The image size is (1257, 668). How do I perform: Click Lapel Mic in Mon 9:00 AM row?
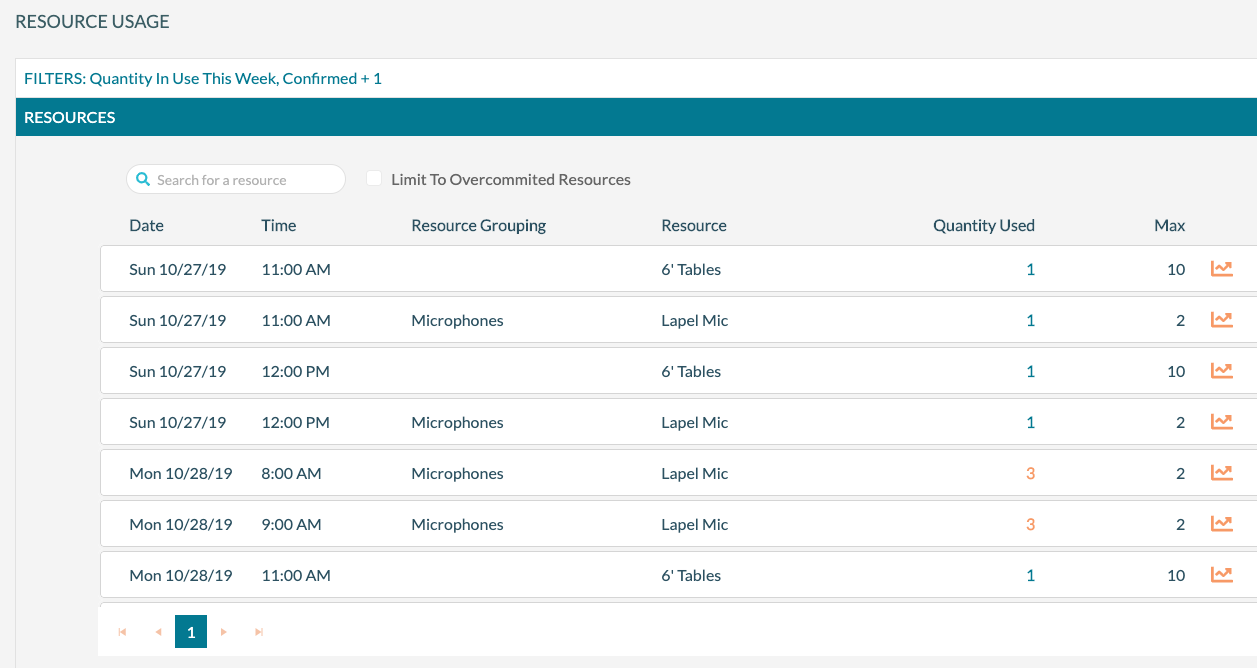pyautogui.click(x=695, y=524)
